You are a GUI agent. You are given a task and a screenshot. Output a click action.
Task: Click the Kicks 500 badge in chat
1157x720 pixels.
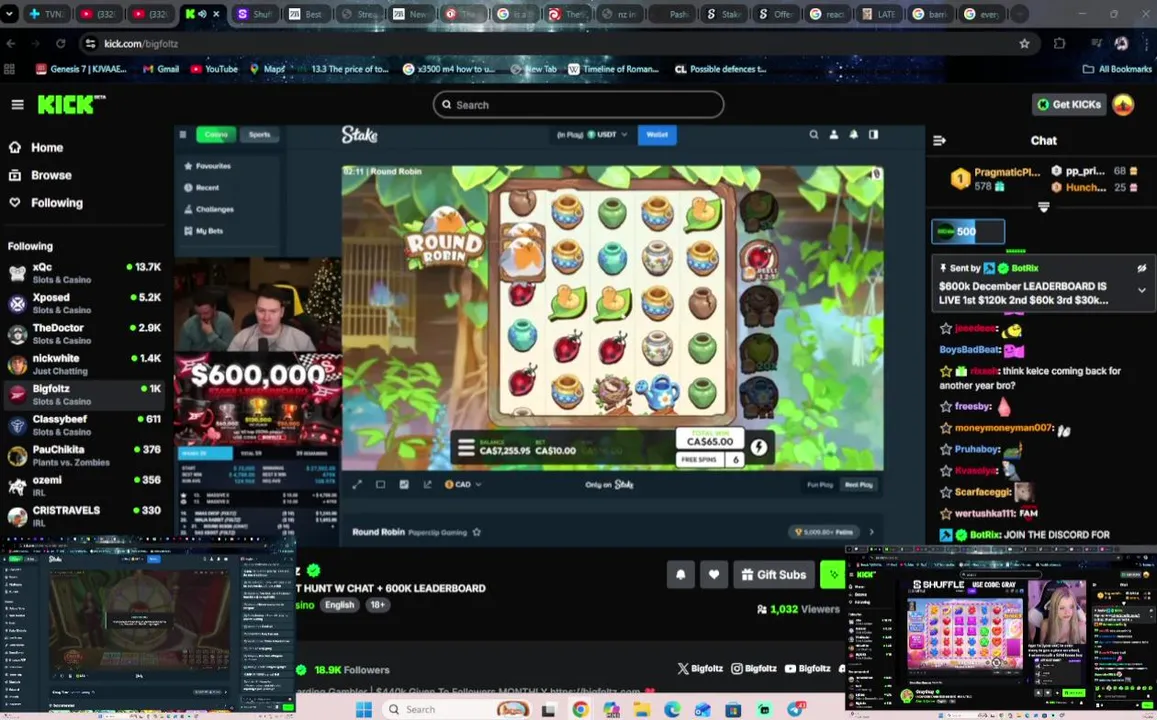click(967, 232)
